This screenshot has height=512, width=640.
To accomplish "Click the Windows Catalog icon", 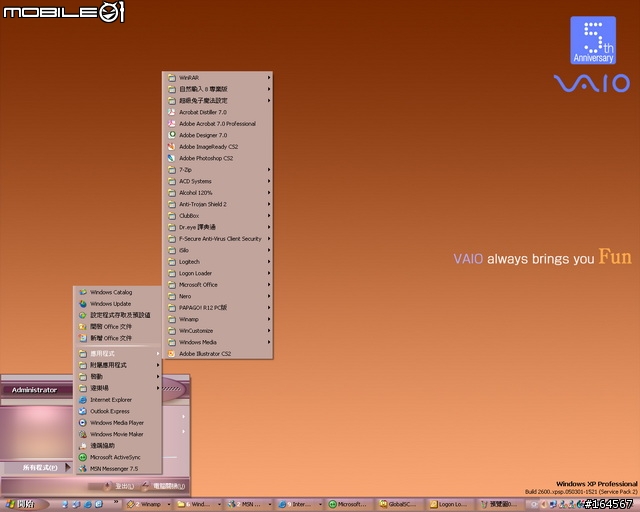I will pyautogui.click(x=83, y=292).
